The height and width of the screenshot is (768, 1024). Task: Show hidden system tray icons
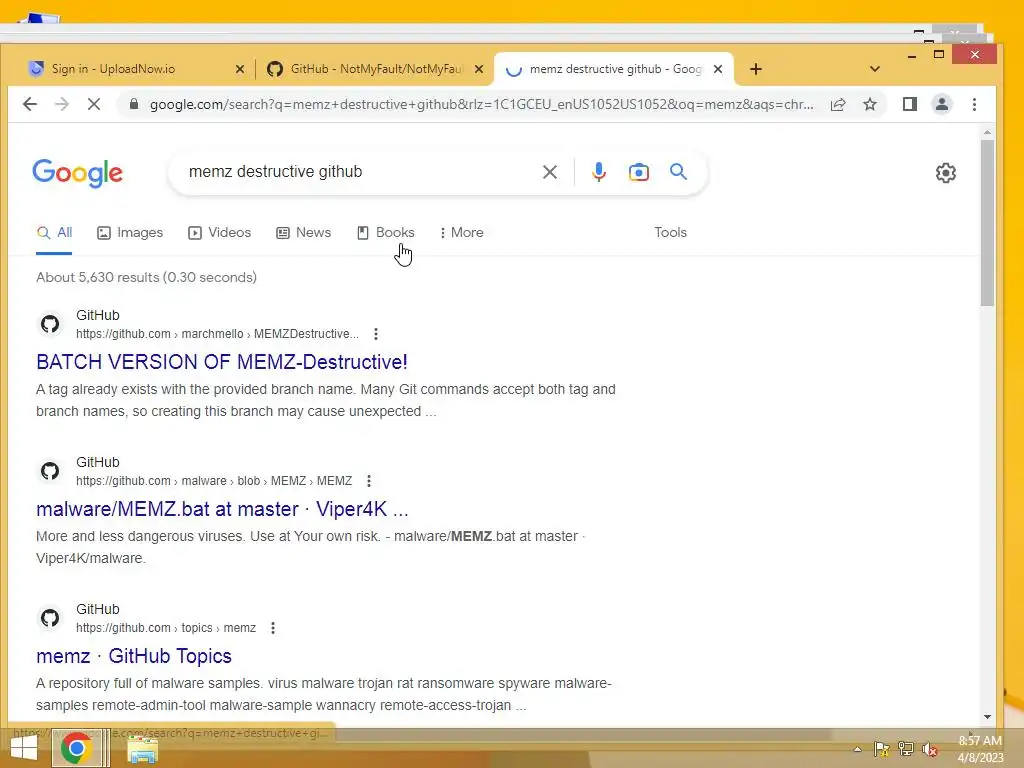(857, 749)
